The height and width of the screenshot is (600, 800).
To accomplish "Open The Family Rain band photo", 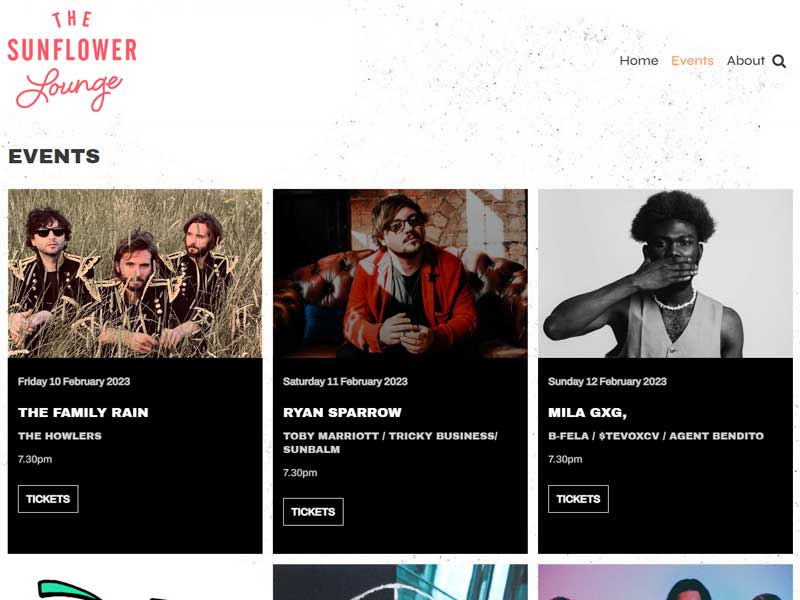I will pyautogui.click(x=135, y=273).
